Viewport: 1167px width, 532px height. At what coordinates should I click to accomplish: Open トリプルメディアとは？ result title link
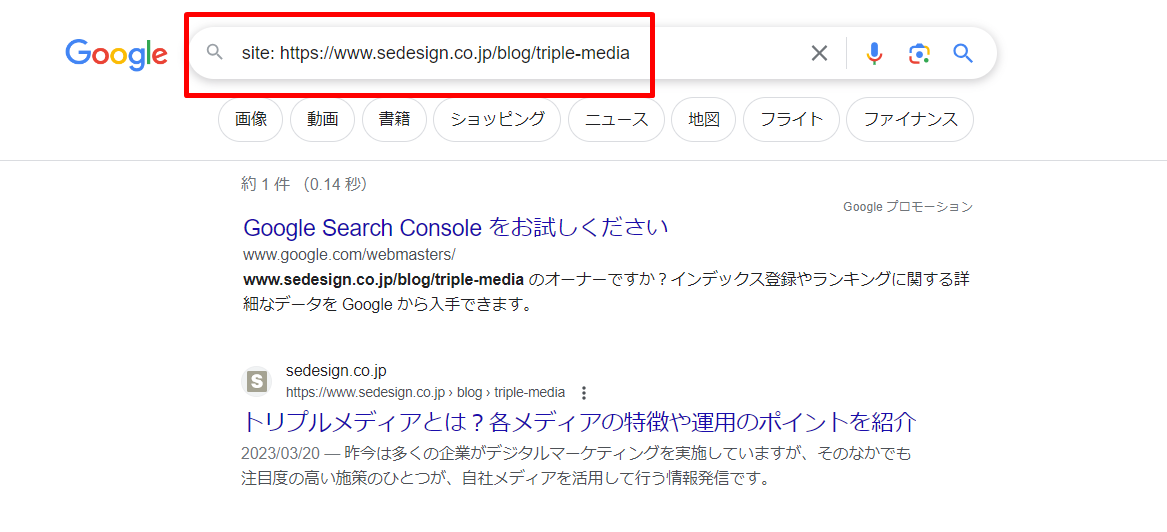579,422
